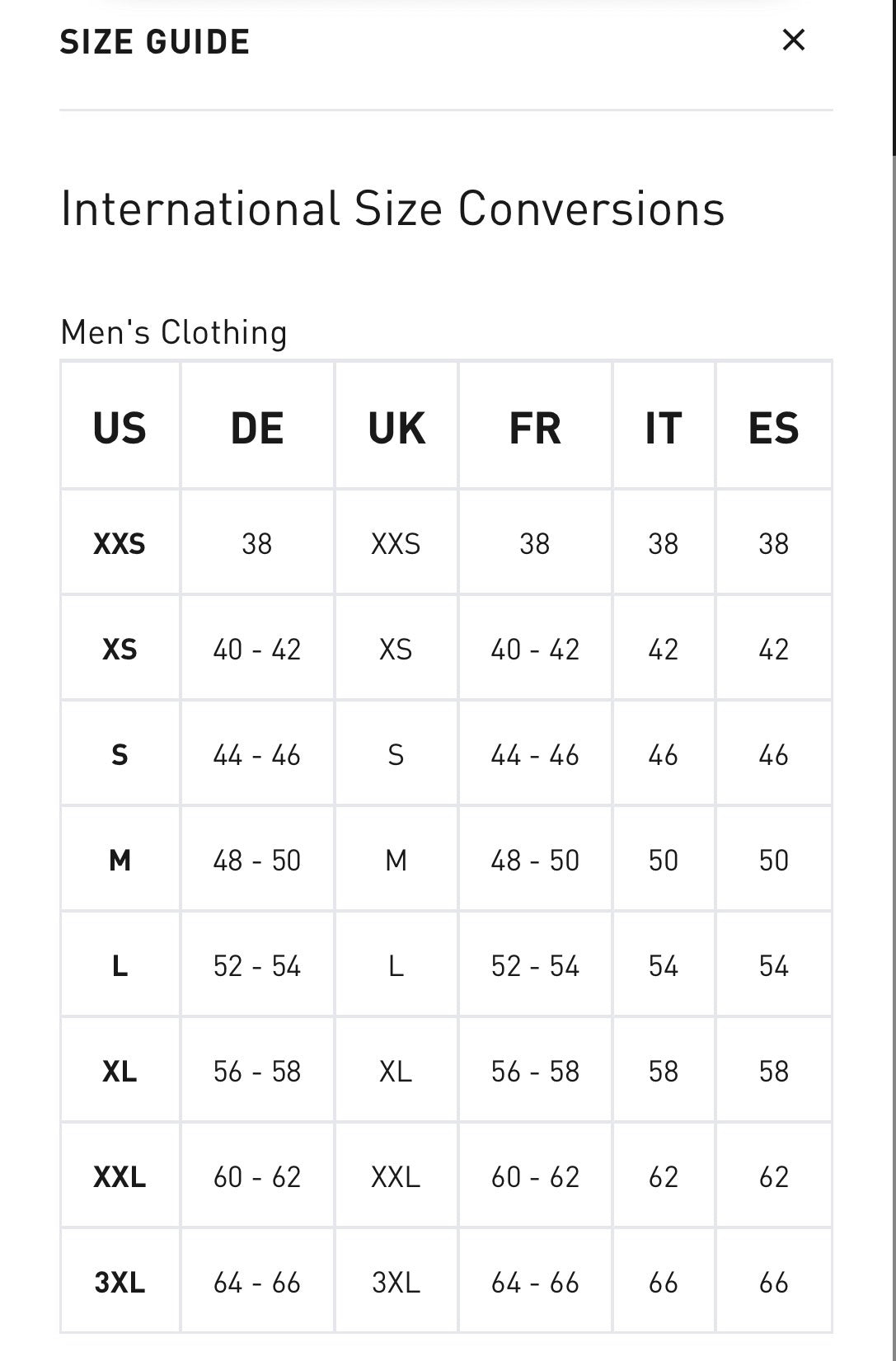Click the FR column header
The height and width of the screenshot is (1361, 896).
point(535,428)
